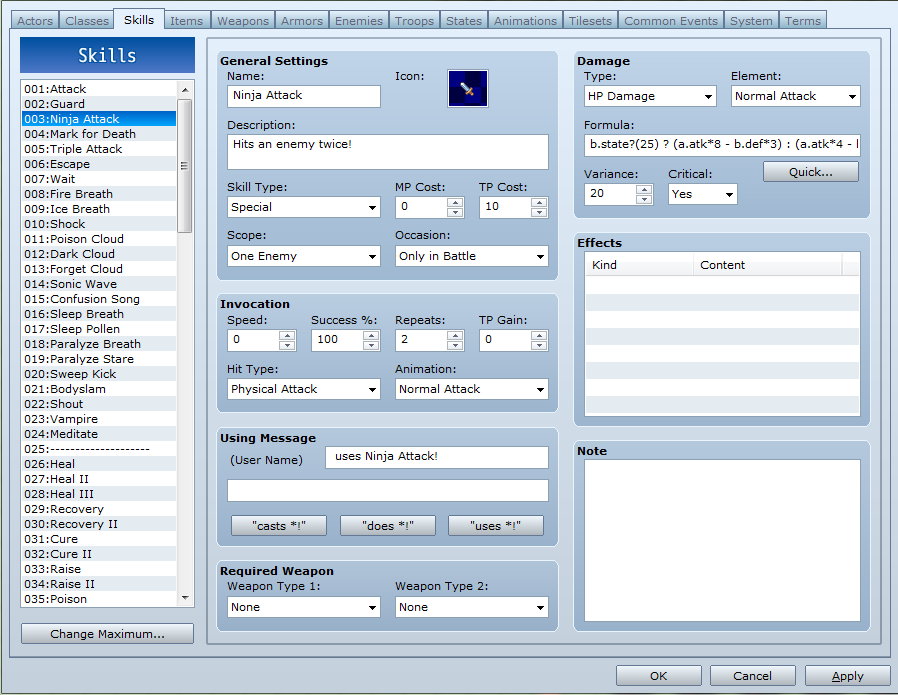The image size is (898, 695).
Task: Select 020:Sweep Kick skill
Action: [99, 374]
